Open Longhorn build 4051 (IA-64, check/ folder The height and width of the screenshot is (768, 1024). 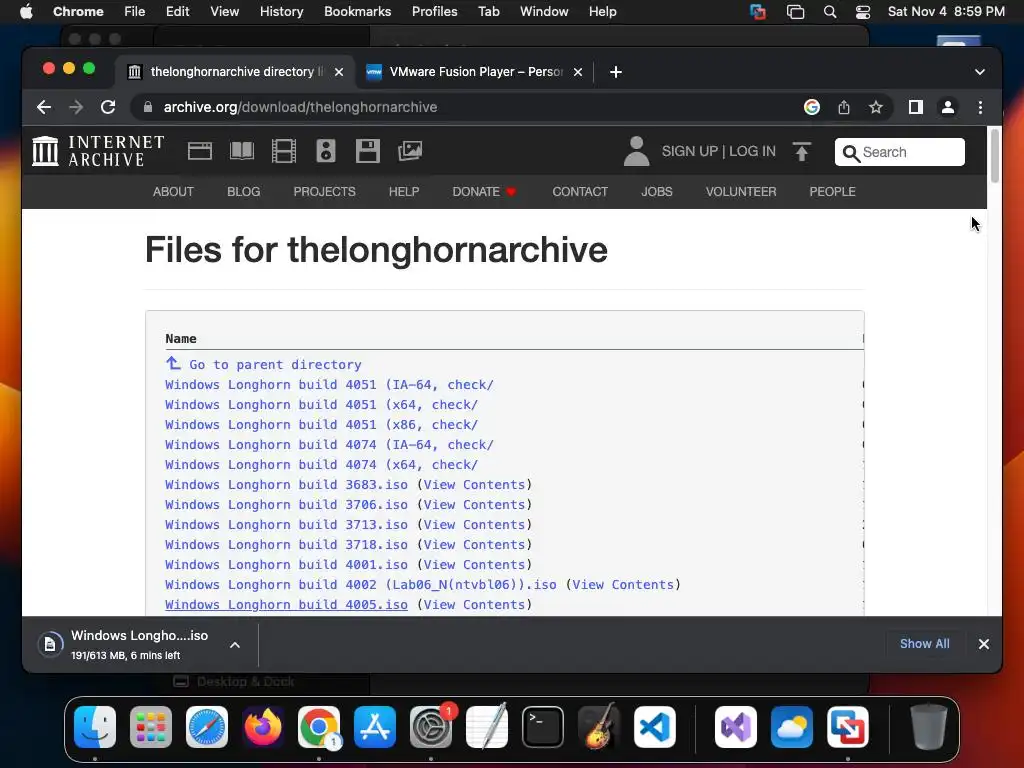click(x=329, y=385)
